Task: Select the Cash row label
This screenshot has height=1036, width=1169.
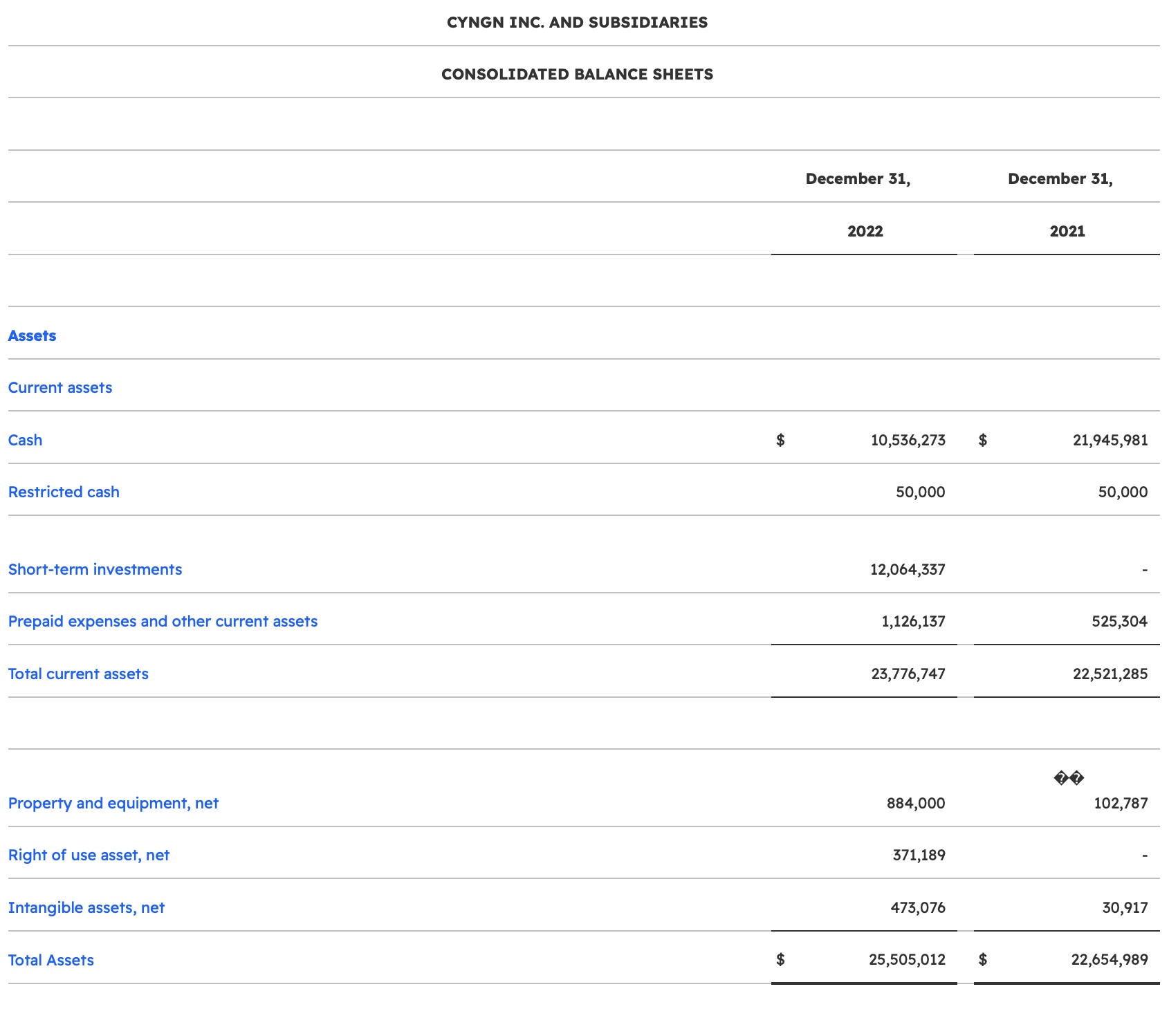Action: (x=25, y=440)
